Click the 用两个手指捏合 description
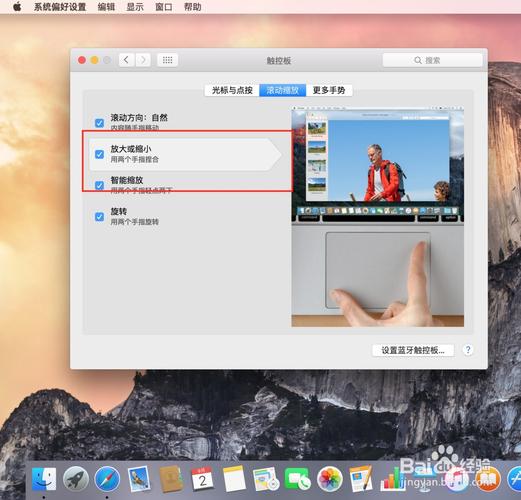The image size is (521, 500). (135, 159)
